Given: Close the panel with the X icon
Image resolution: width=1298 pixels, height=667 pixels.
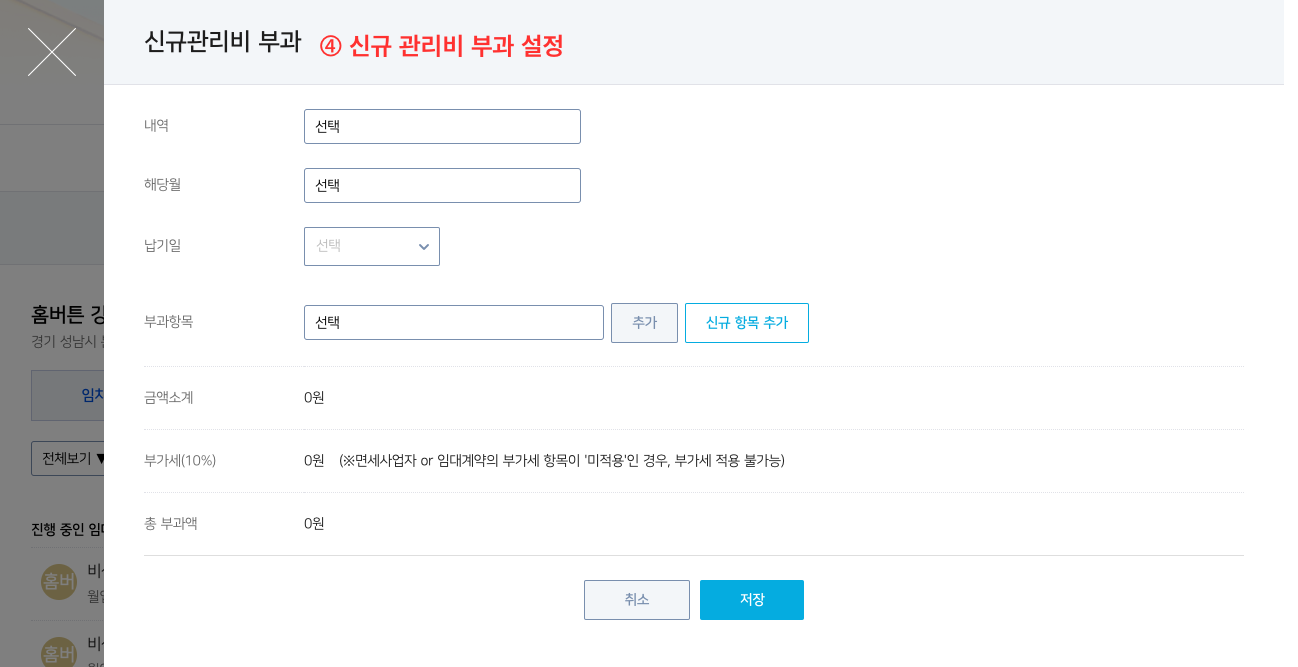Looking at the screenshot, I should [52, 52].
